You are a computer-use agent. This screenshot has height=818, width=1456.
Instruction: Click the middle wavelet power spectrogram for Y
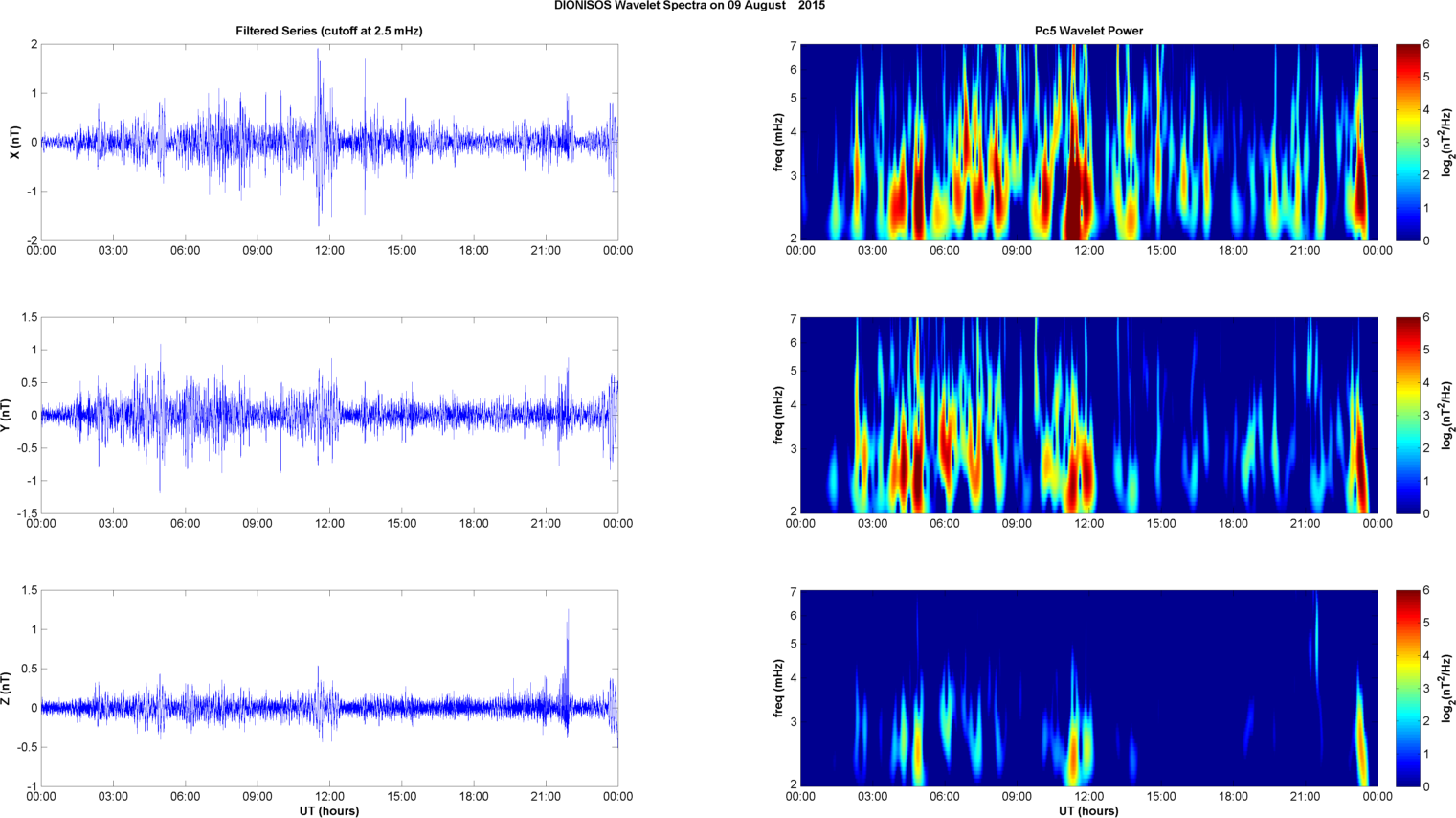pos(1088,415)
